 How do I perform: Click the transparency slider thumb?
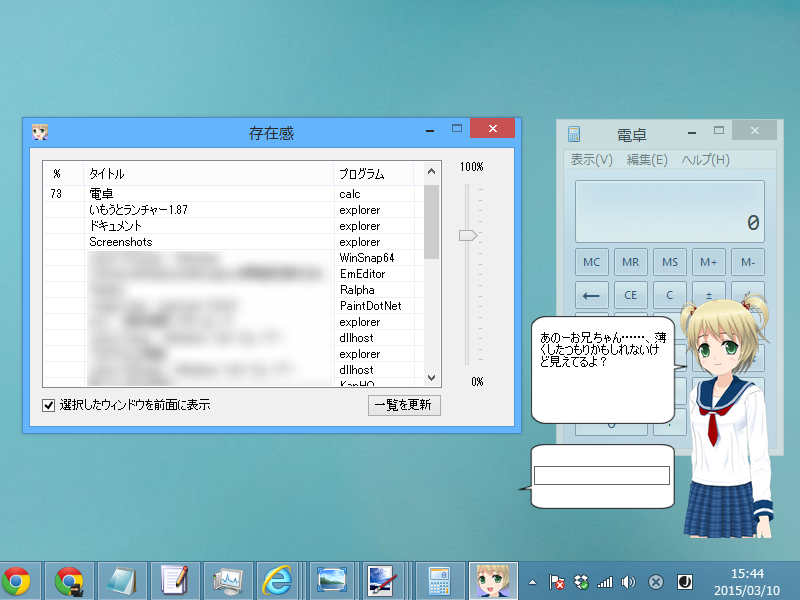(x=468, y=235)
